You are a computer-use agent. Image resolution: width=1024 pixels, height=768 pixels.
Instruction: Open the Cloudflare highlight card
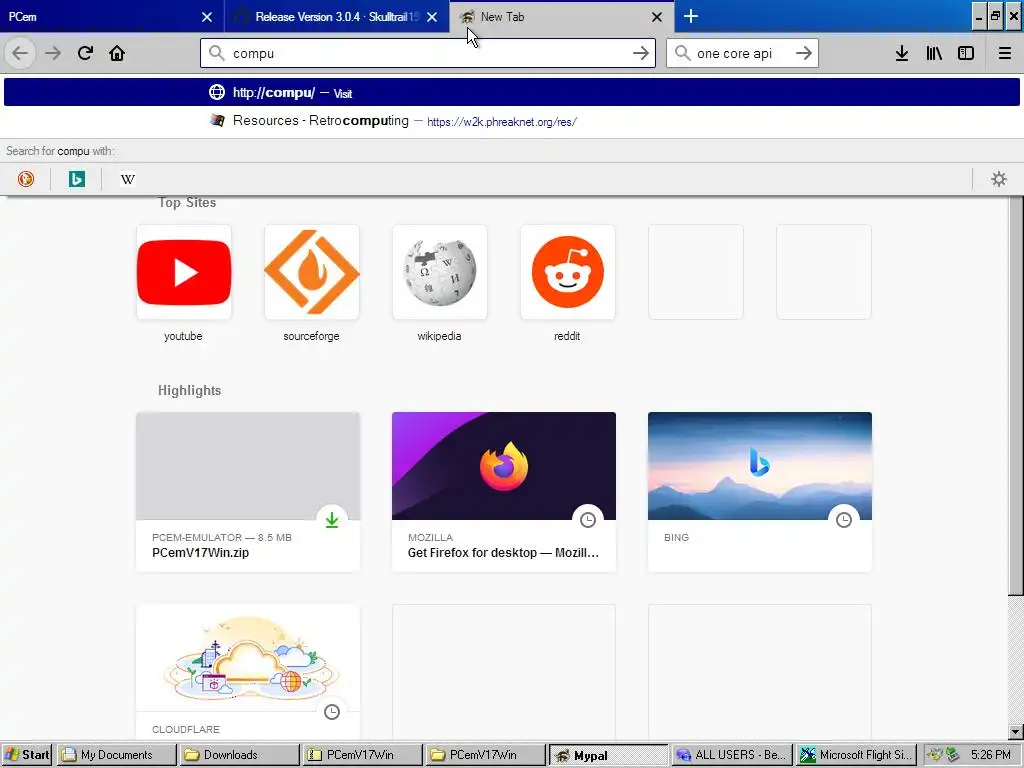[248, 671]
